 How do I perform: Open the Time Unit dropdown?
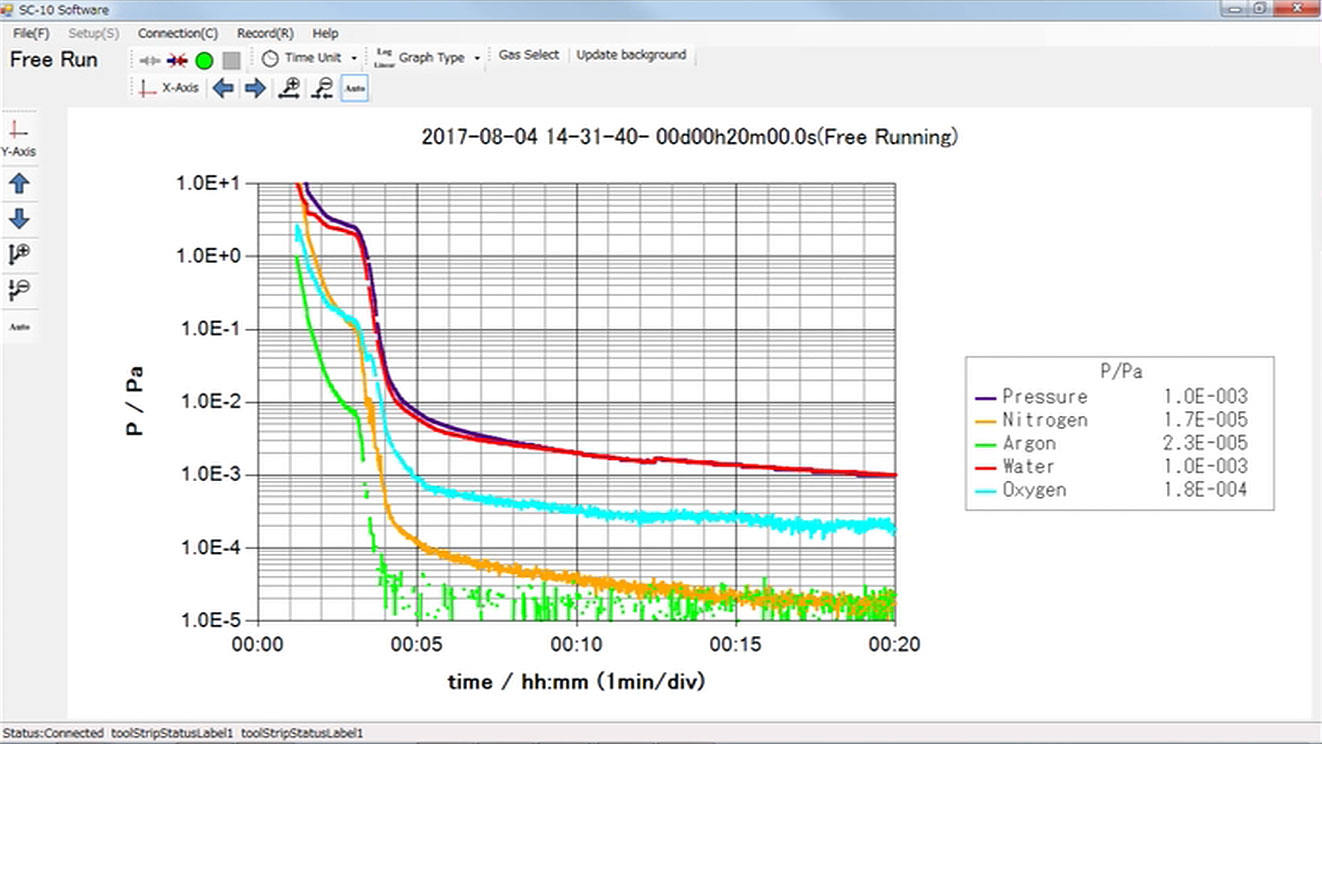[x=310, y=58]
